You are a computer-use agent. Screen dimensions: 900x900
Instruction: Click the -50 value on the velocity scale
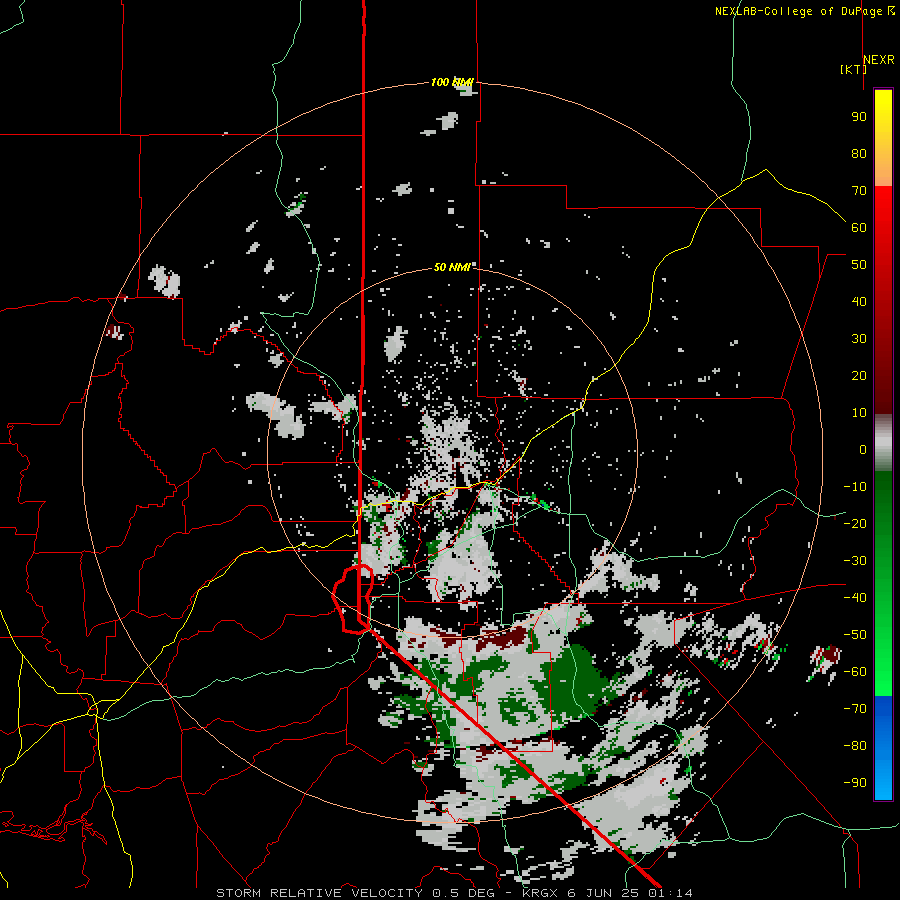[x=855, y=634]
